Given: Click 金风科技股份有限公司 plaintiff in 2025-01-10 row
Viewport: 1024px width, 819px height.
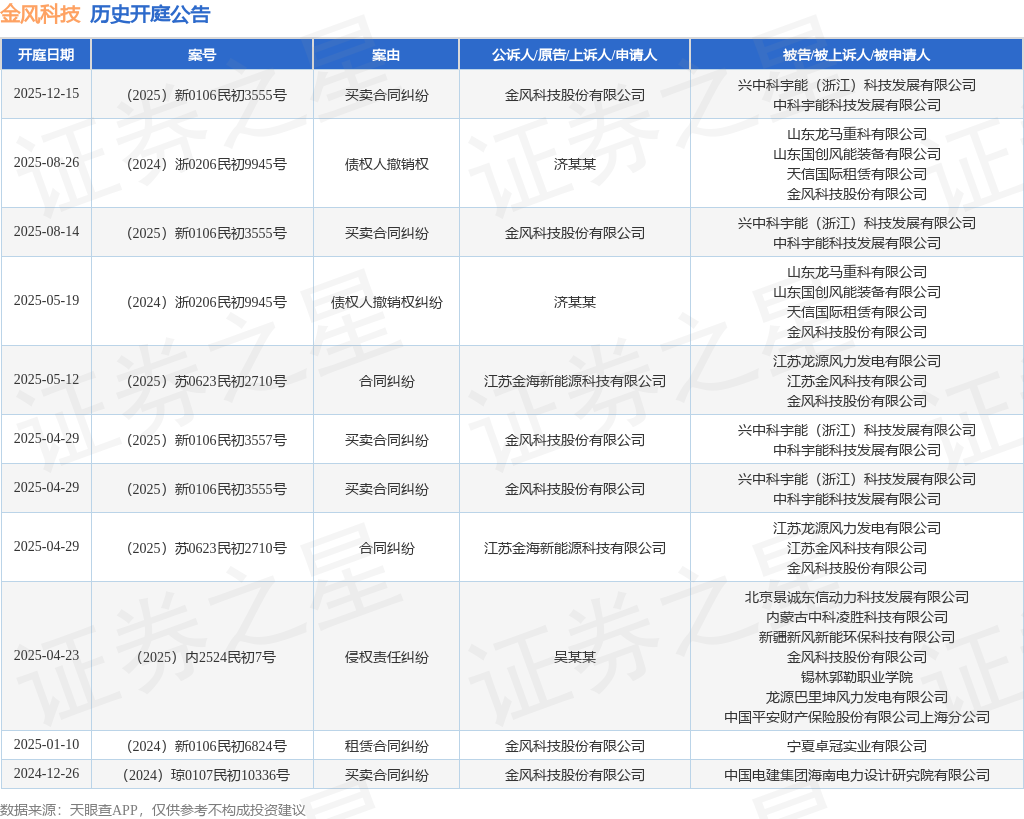Looking at the screenshot, I should pyautogui.click(x=575, y=746).
